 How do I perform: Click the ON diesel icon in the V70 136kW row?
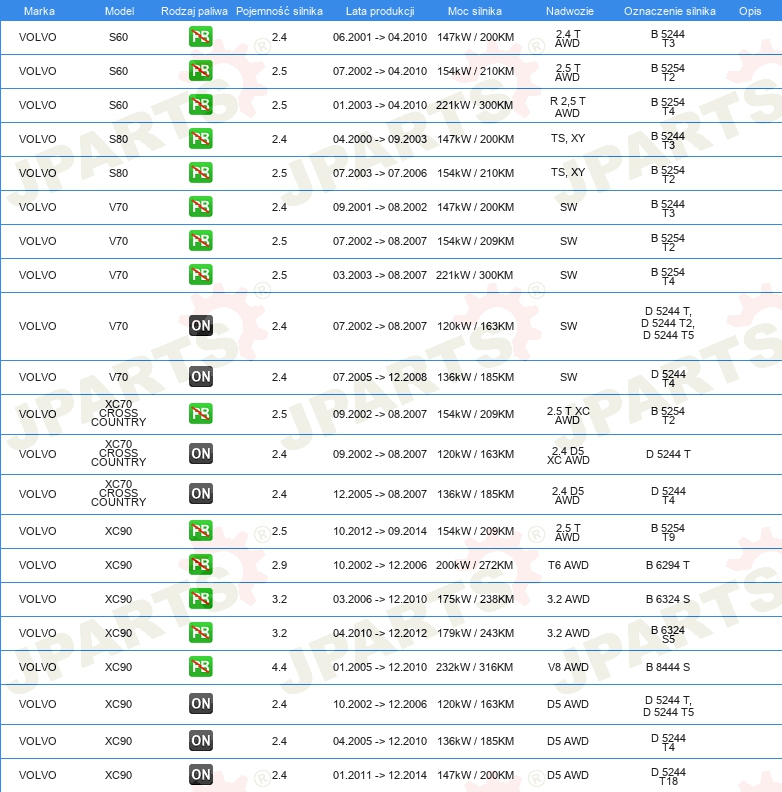201,377
